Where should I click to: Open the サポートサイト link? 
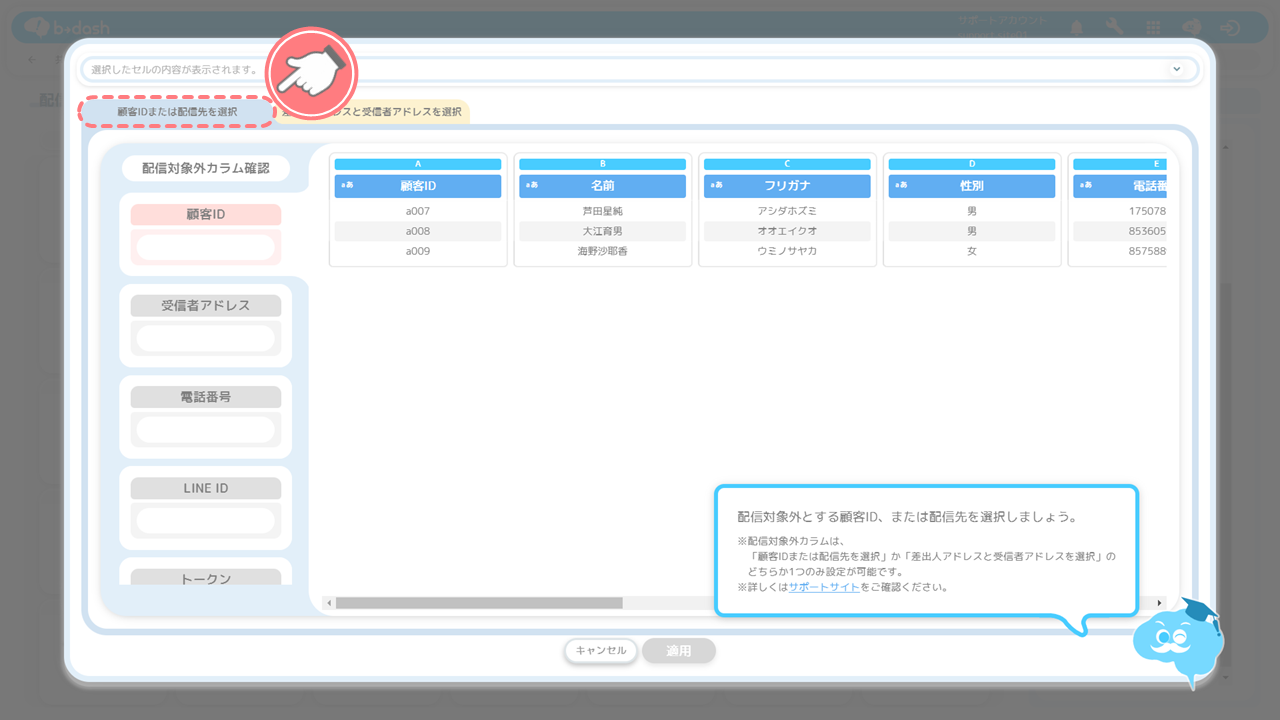824,587
